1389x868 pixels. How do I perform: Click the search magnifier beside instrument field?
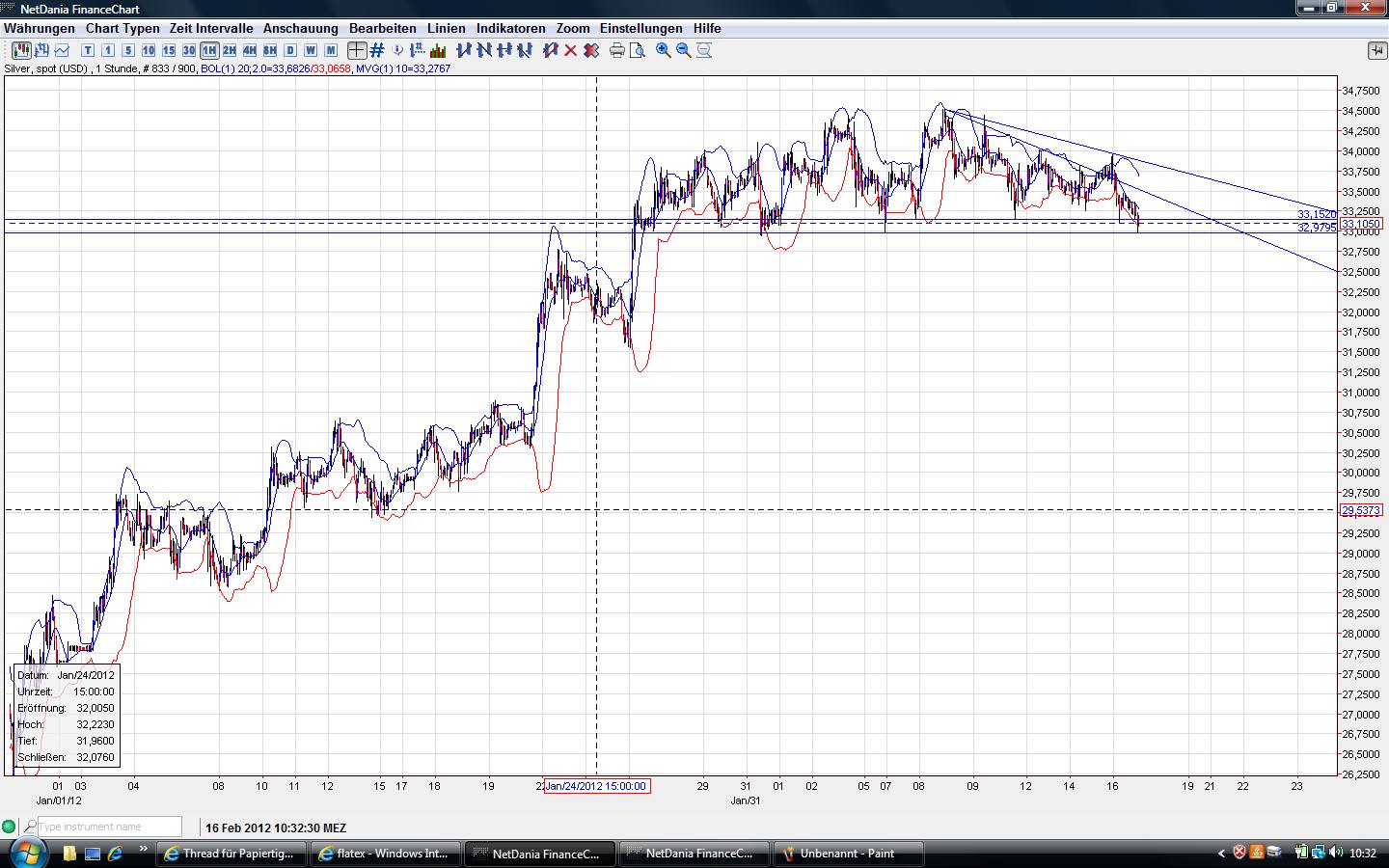pyautogui.click(x=30, y=827)
